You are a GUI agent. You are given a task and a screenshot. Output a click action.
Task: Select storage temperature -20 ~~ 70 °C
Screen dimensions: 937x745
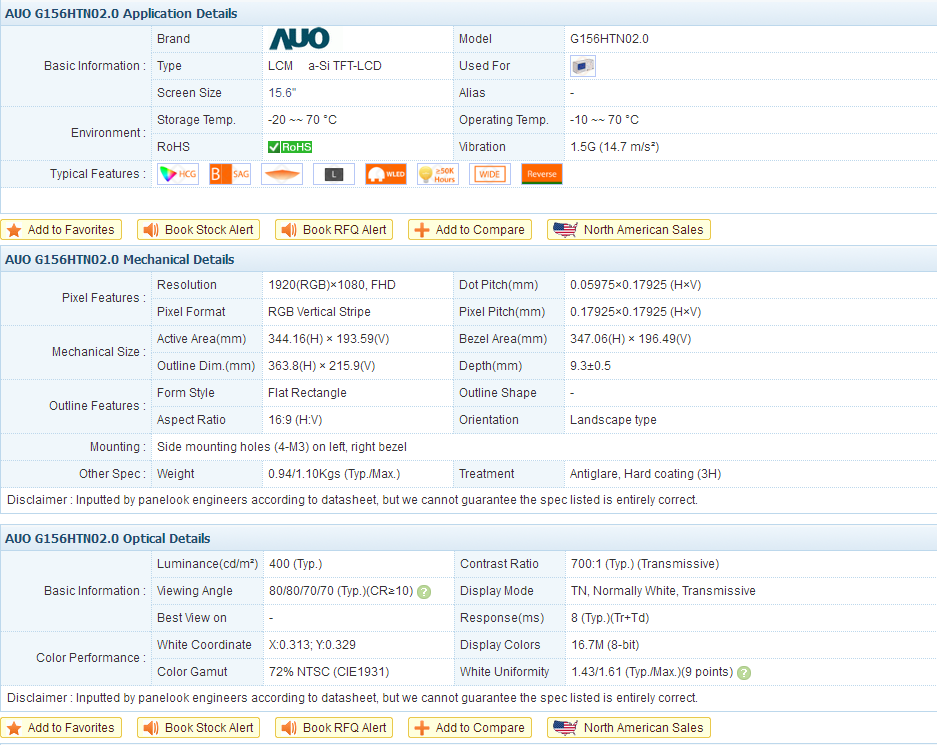click(302, 119)
